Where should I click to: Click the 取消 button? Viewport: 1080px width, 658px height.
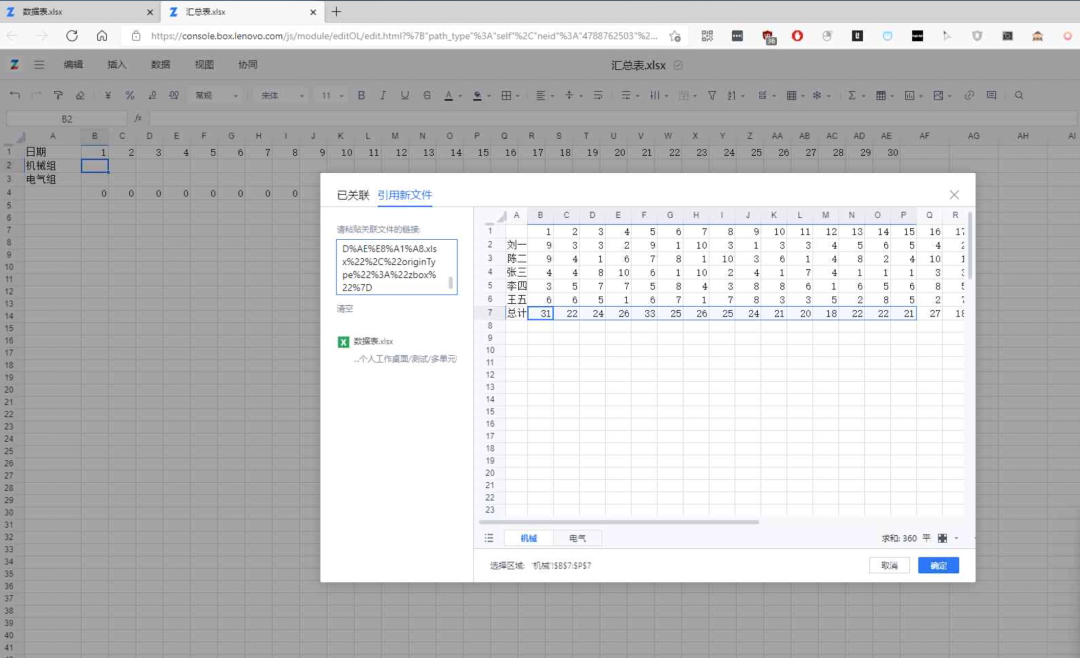pyautogui.click(x=889, y=565)
